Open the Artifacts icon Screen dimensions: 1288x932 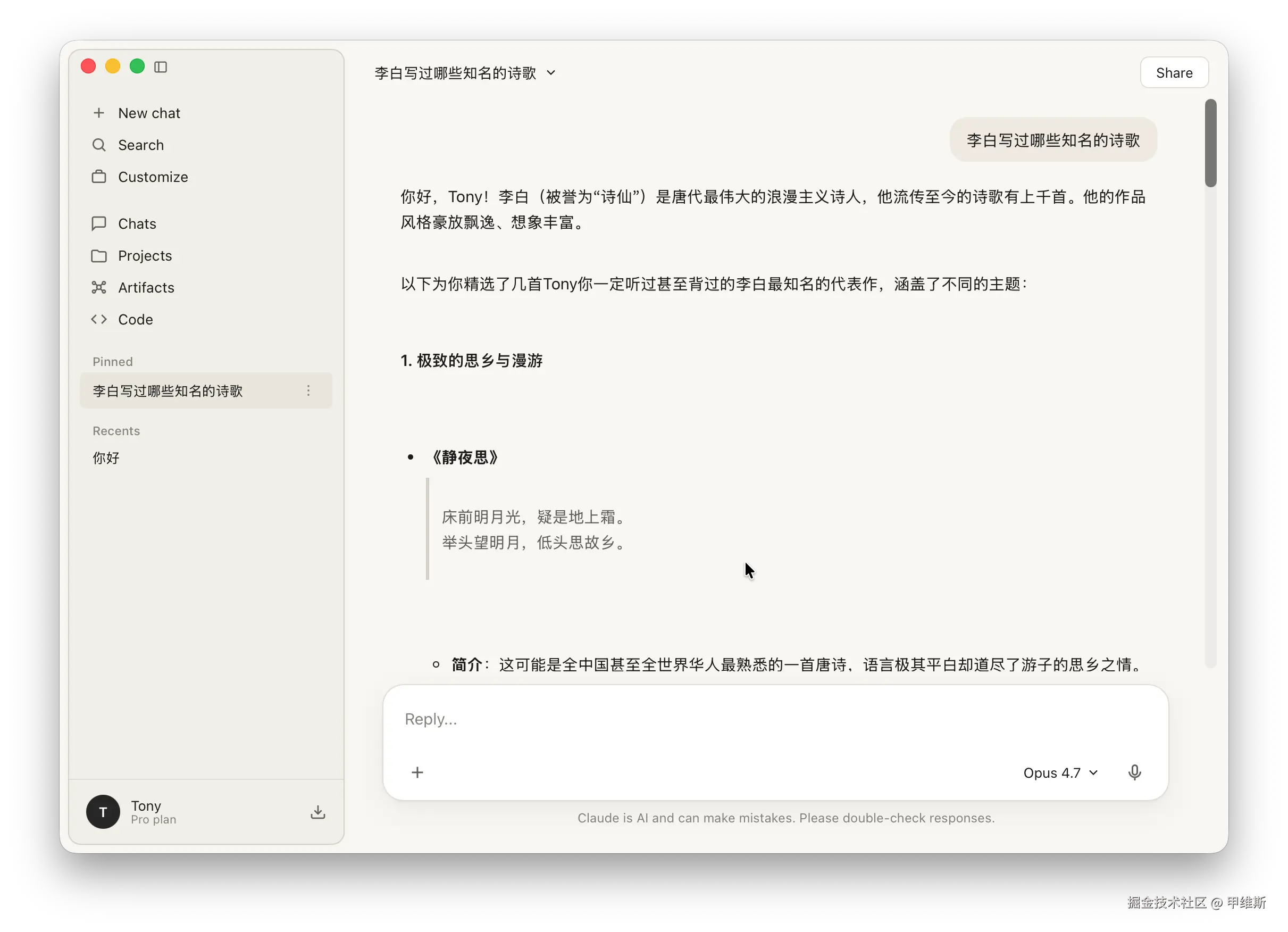click(99, 287)
